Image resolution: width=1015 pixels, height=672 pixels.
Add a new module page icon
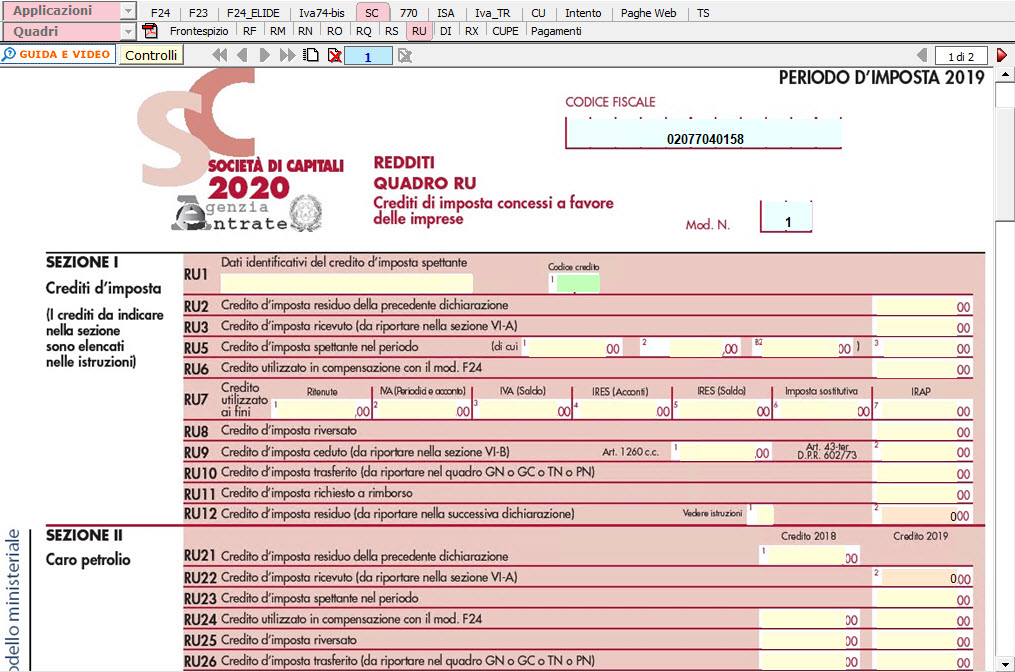(x=311, y=56)
